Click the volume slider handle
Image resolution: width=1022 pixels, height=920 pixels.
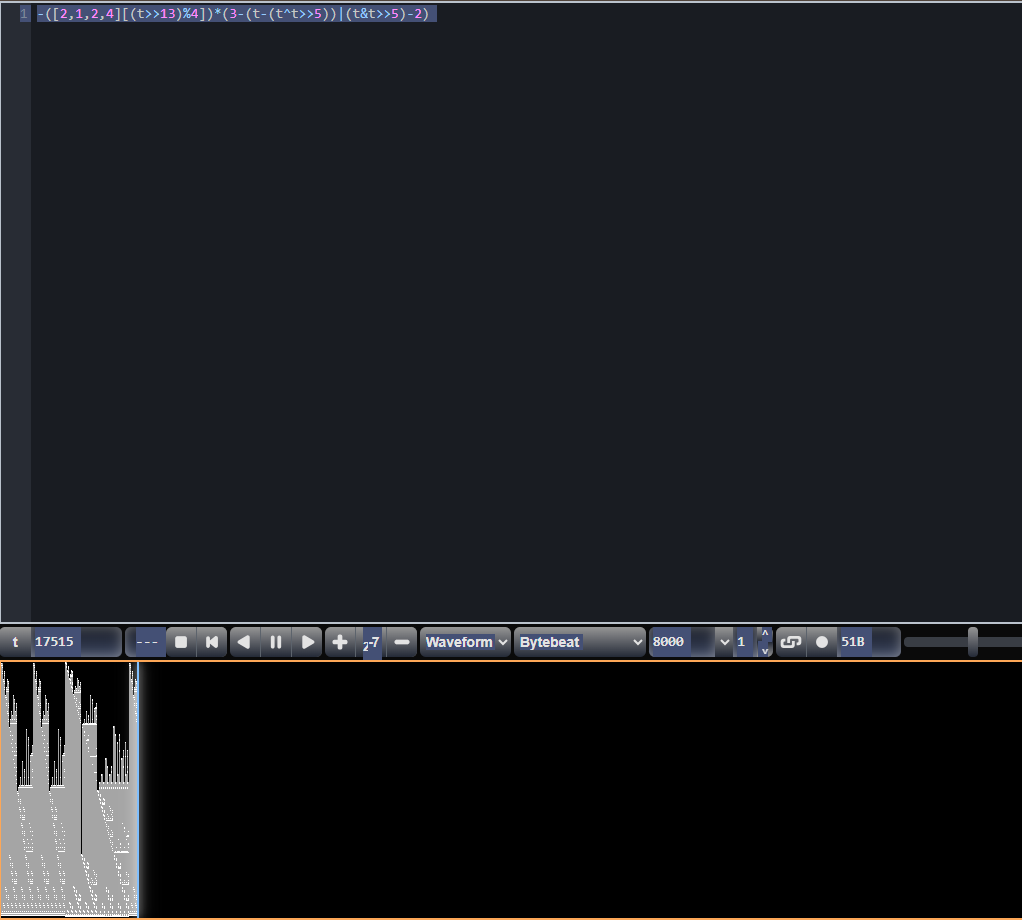click(972, 642)
